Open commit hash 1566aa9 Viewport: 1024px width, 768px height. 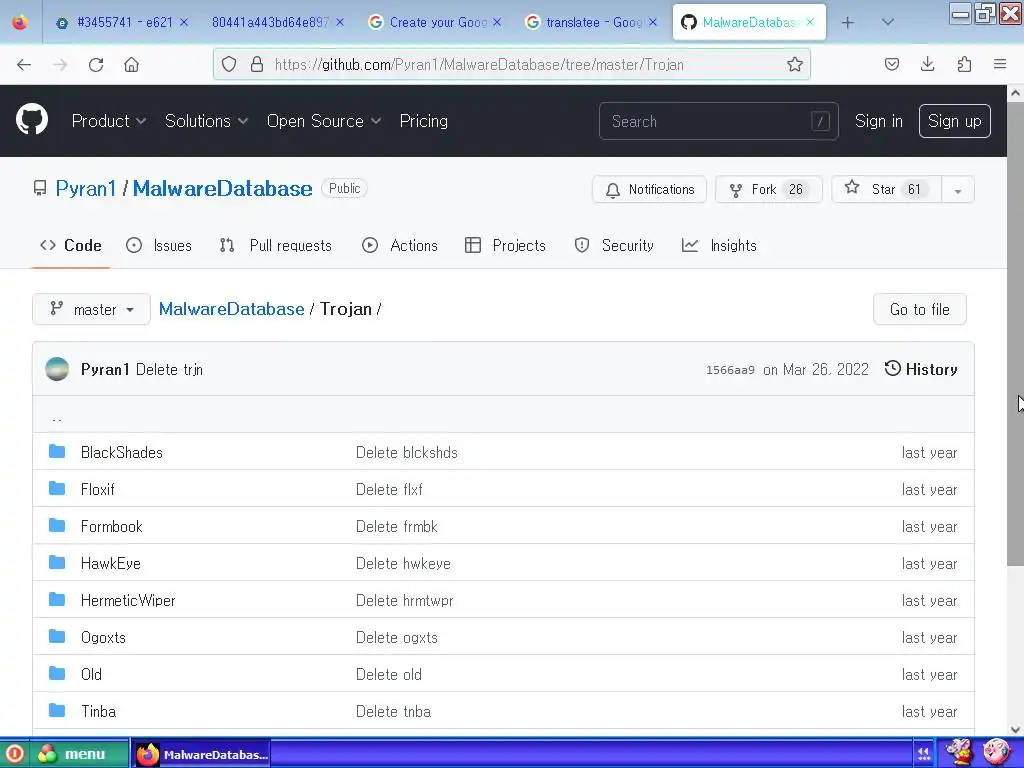pos(730,370)
